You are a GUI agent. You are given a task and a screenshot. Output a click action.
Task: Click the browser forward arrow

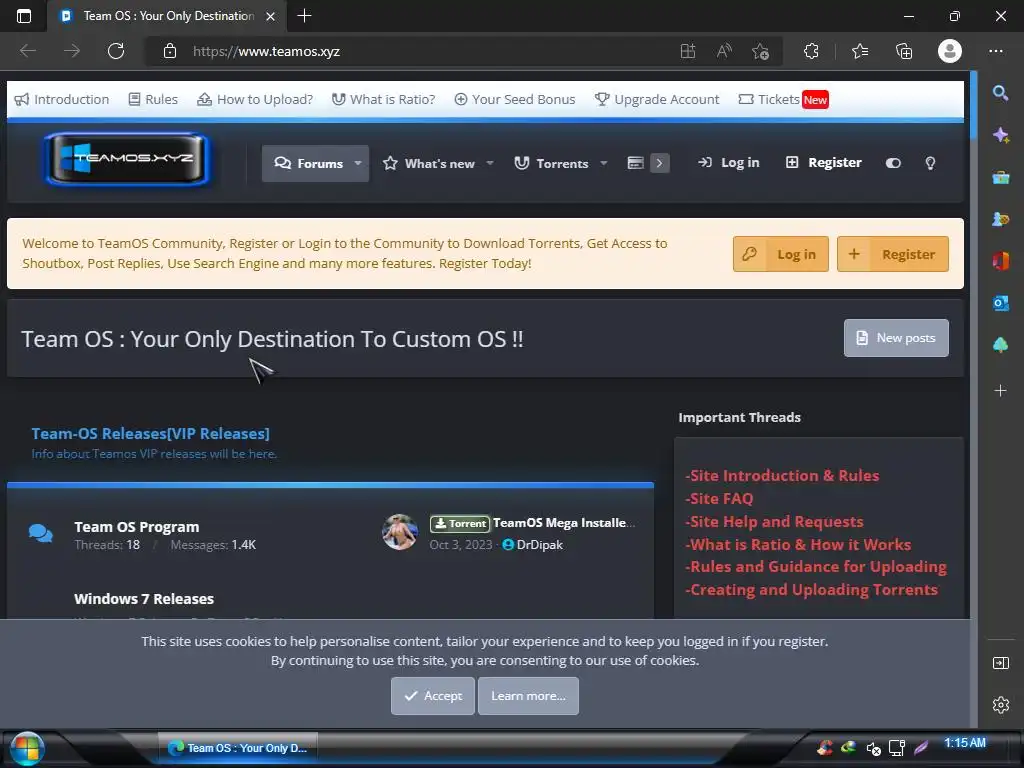72,51
